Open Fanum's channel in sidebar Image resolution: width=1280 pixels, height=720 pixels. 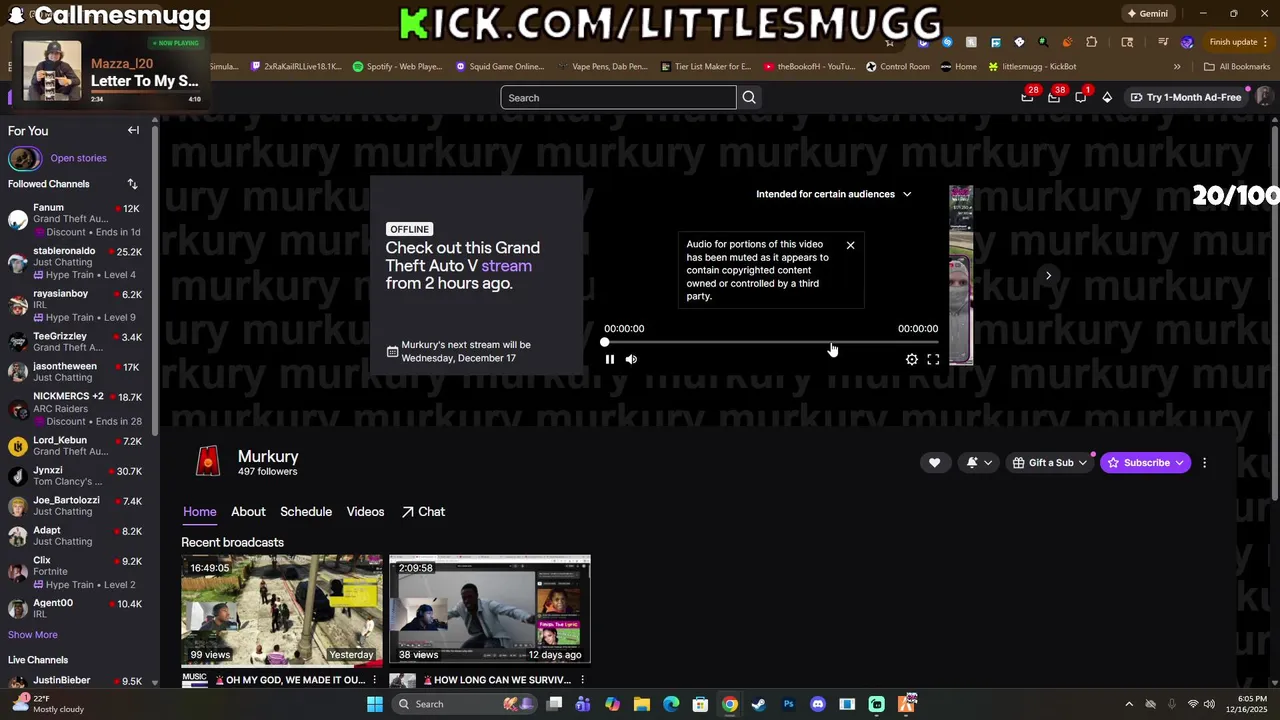[76, 219]
